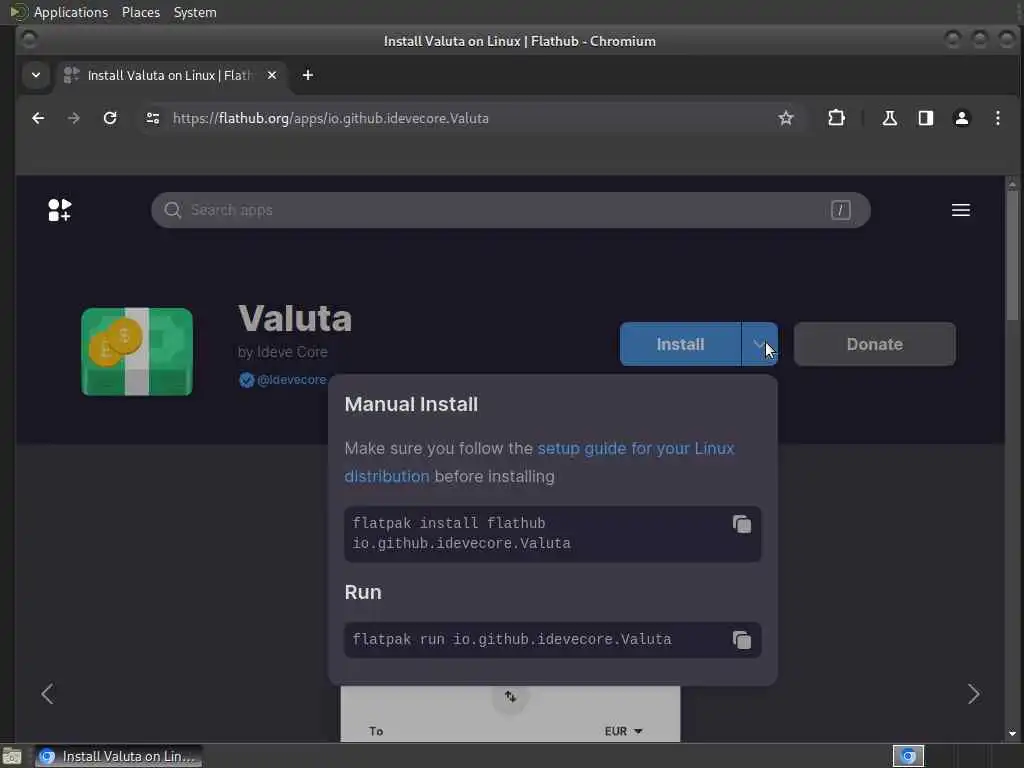The width and height of the screenshot is (1024, 768).
Task: Open the @idevecore developer link
Action: click(x=291, y=380)
